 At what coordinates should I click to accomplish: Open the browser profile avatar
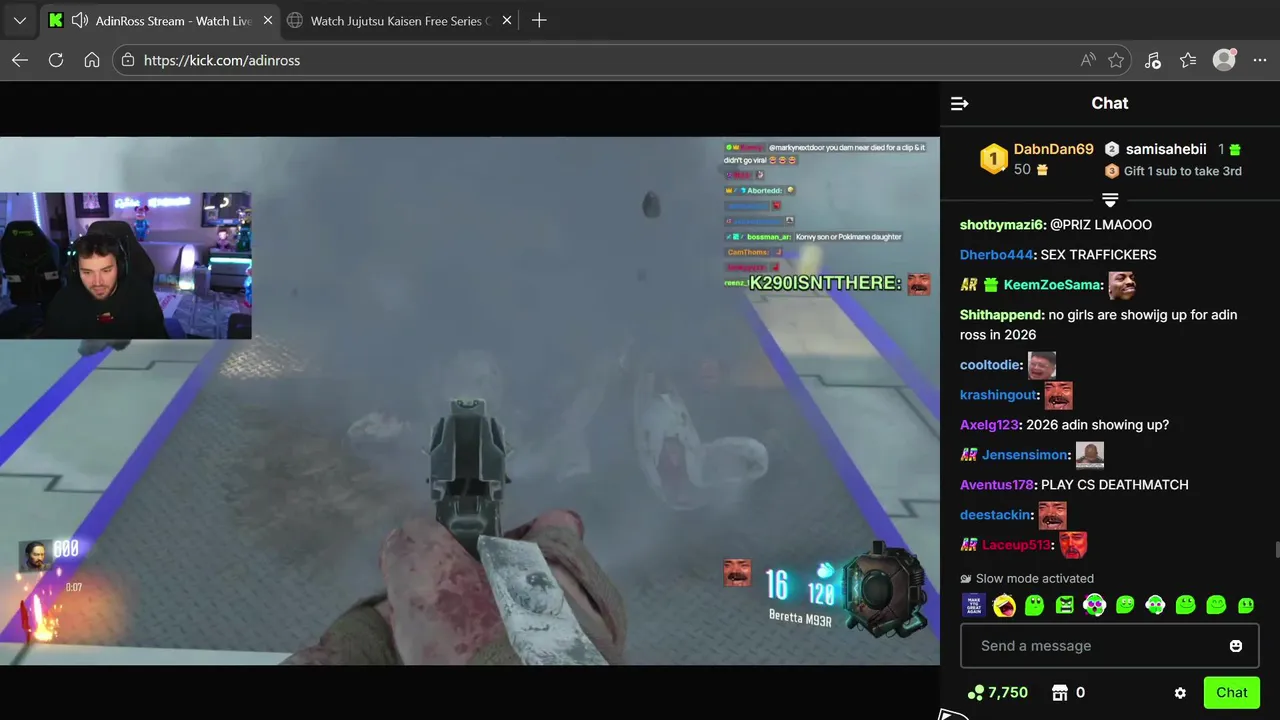[1224, 60]
